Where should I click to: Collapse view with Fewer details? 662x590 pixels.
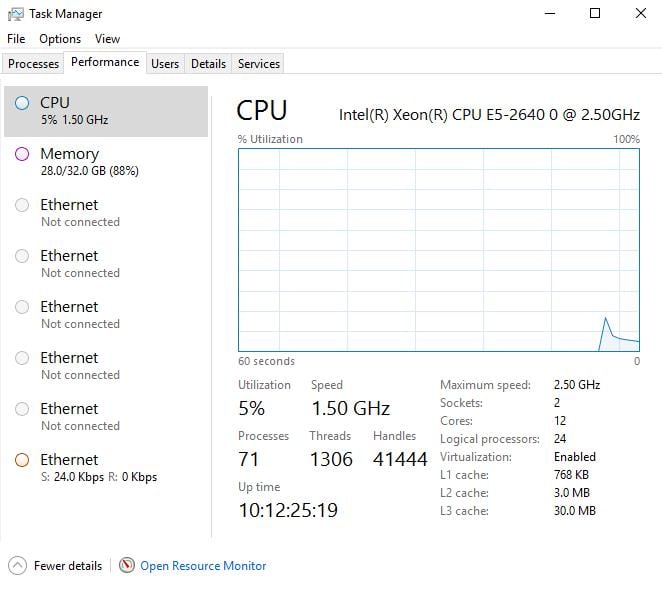pyautogui.click(x=68, y=566)
